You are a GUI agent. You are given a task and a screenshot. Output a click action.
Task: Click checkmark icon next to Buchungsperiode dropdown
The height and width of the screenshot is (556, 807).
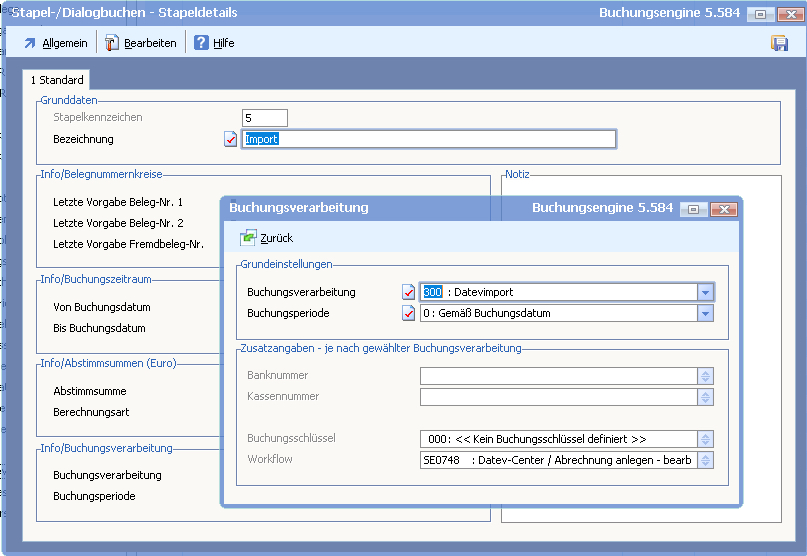click(408, 313)
